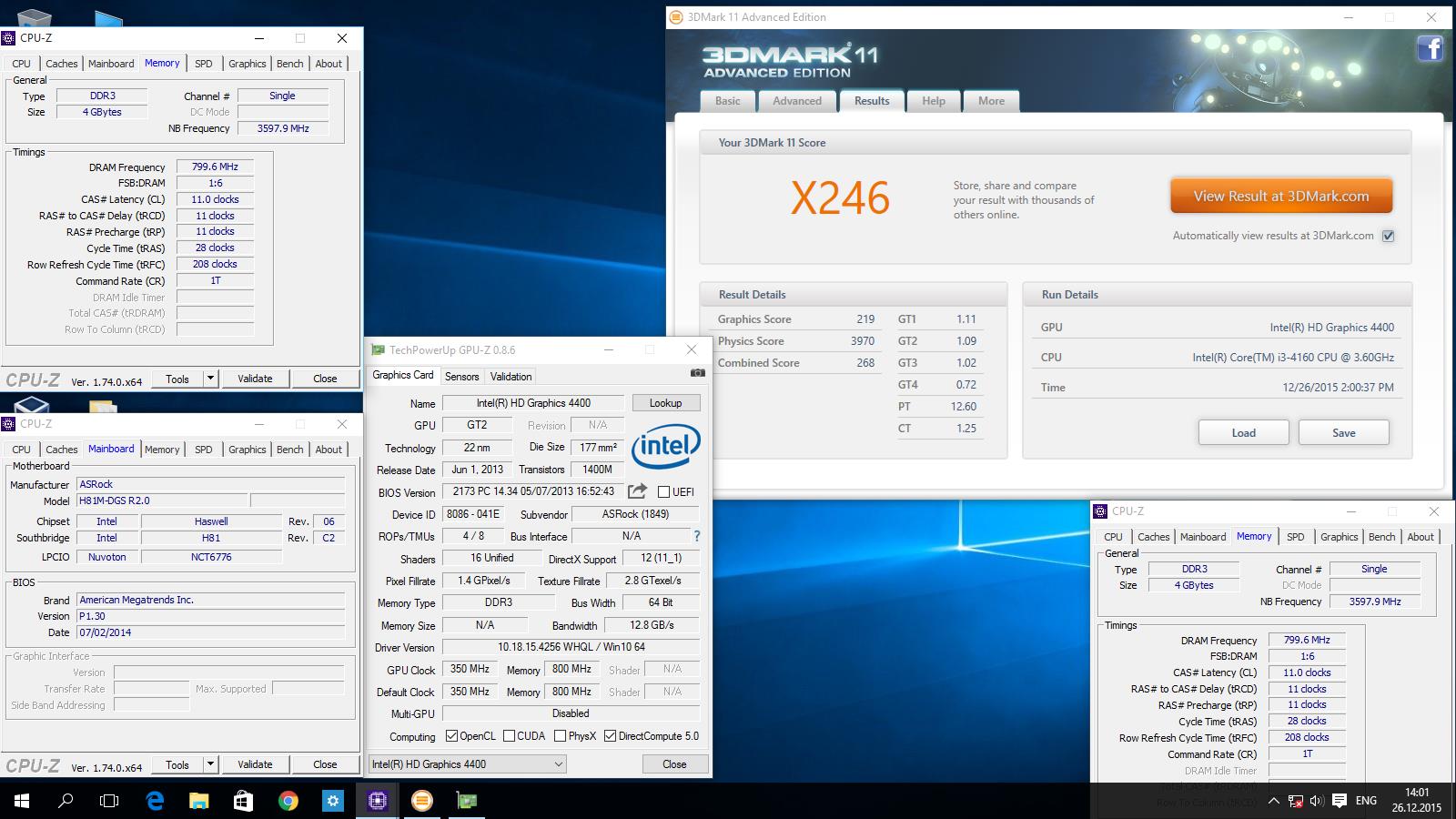Toggle UEFI checkbox in GPU-Z

pyautogui.click(x=664, y=491)
